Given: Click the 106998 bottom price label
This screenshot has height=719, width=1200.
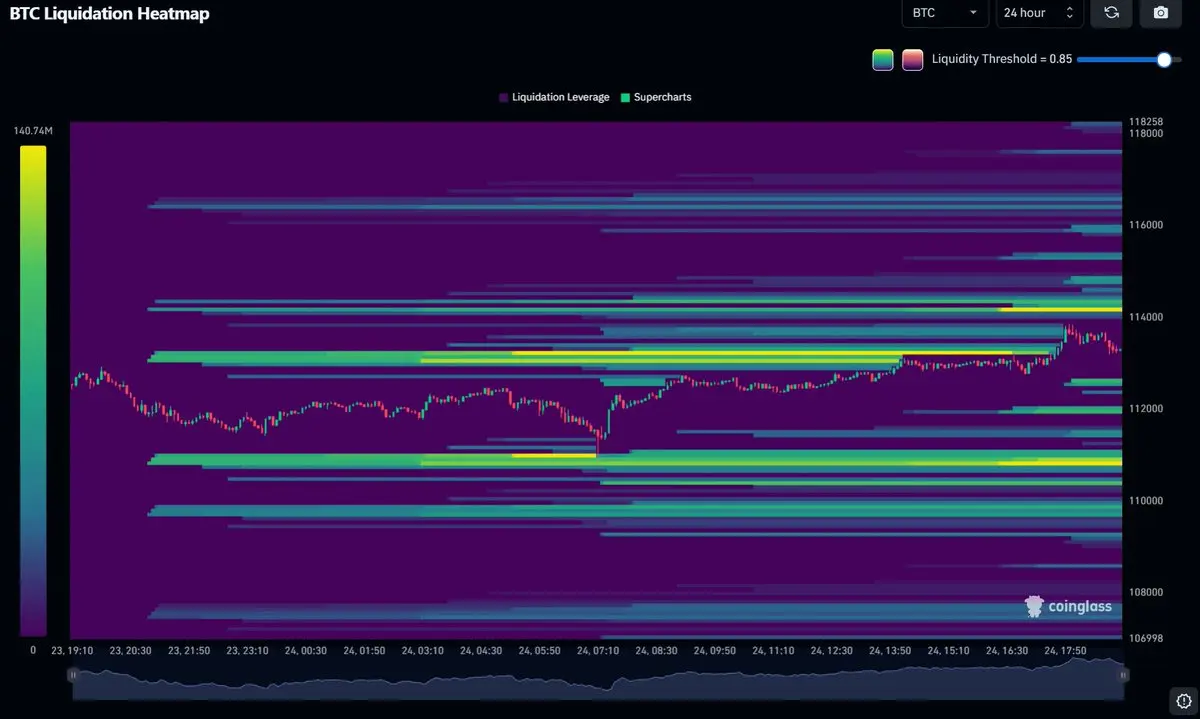Looking at the screenshot, I should pyautogui.click(x=1146, y=638).
